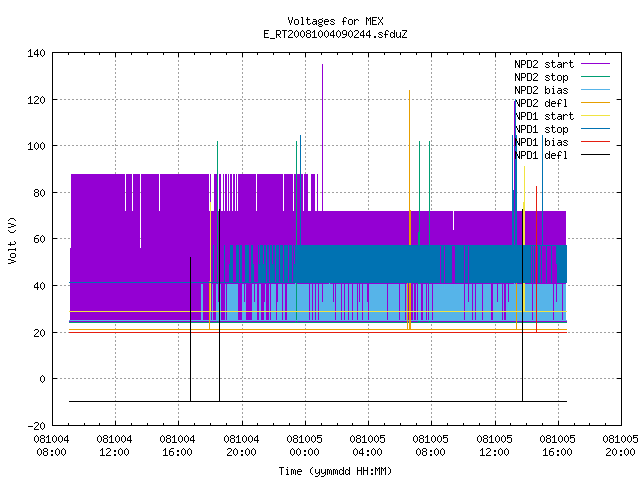Click the 140 y-axis tick label
The height and width of the screenshot is (480, 640).
[36, 53]
